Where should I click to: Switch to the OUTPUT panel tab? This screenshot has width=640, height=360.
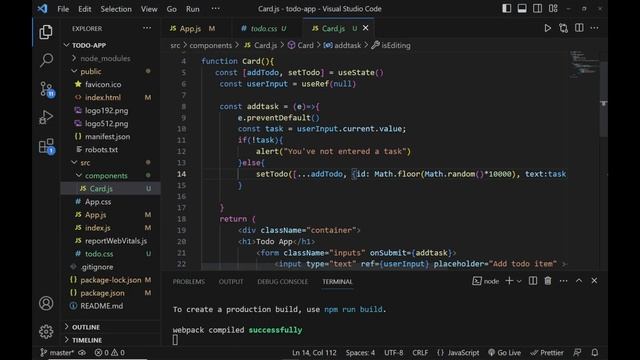coord(231,282)
